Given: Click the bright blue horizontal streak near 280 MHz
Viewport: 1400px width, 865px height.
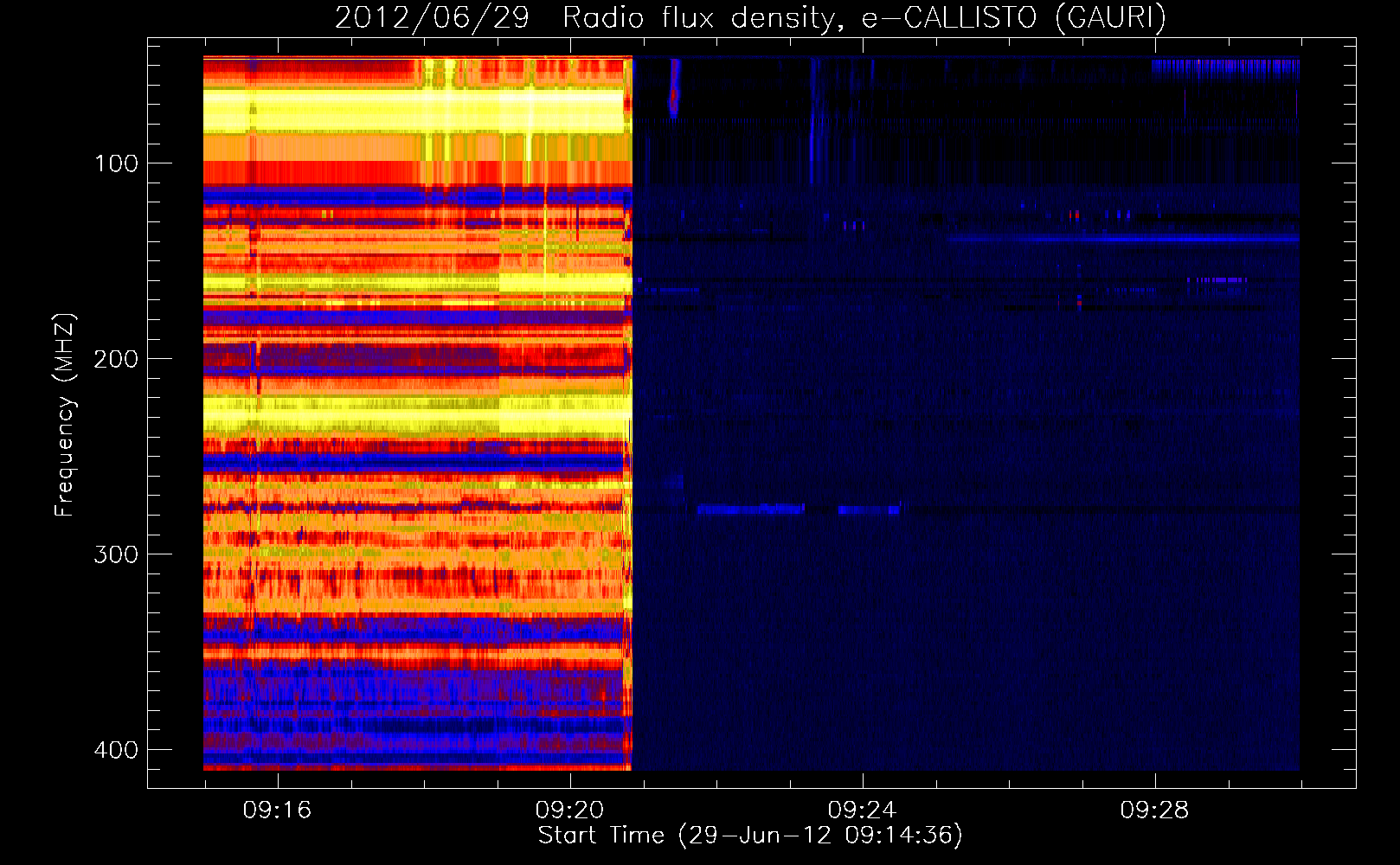Looking at the screenshot, I should (751, 509).
